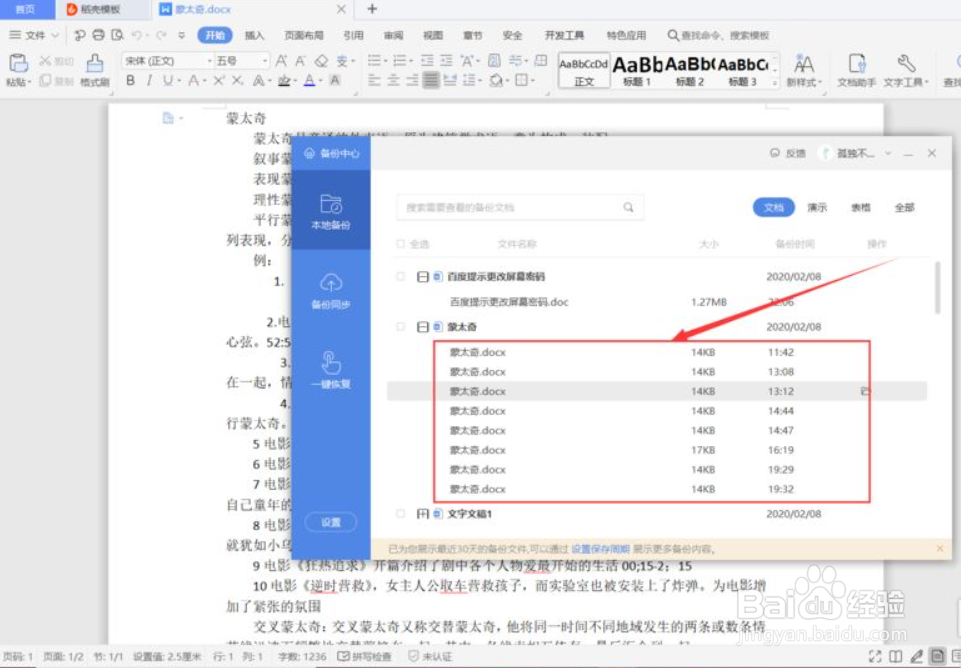Click the pen edit-mode icon in status bar

click(x=917, y=656)
